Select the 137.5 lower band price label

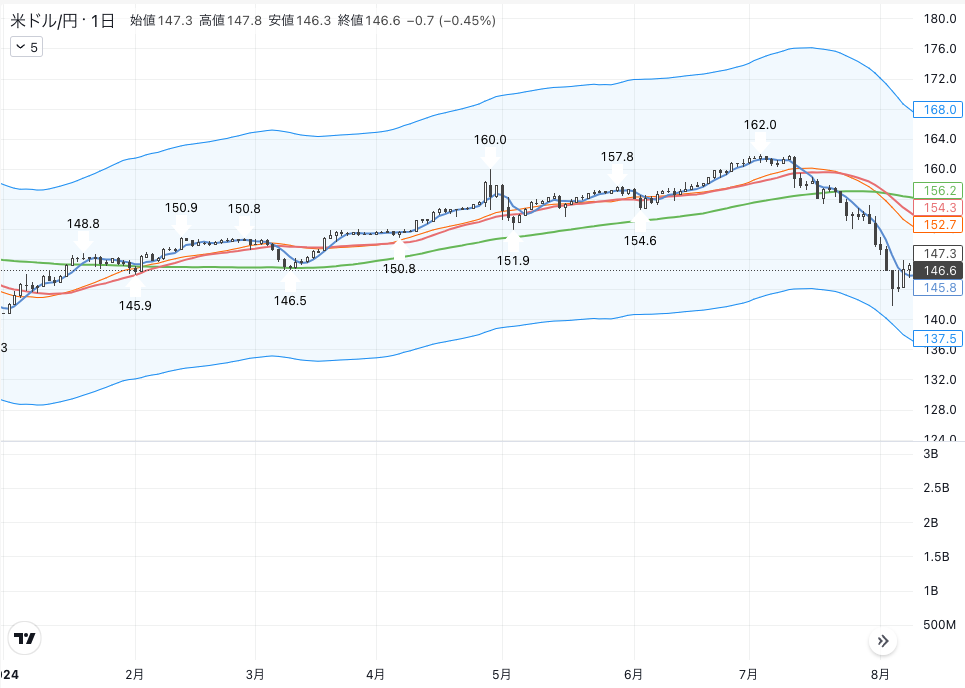[939, 338]
